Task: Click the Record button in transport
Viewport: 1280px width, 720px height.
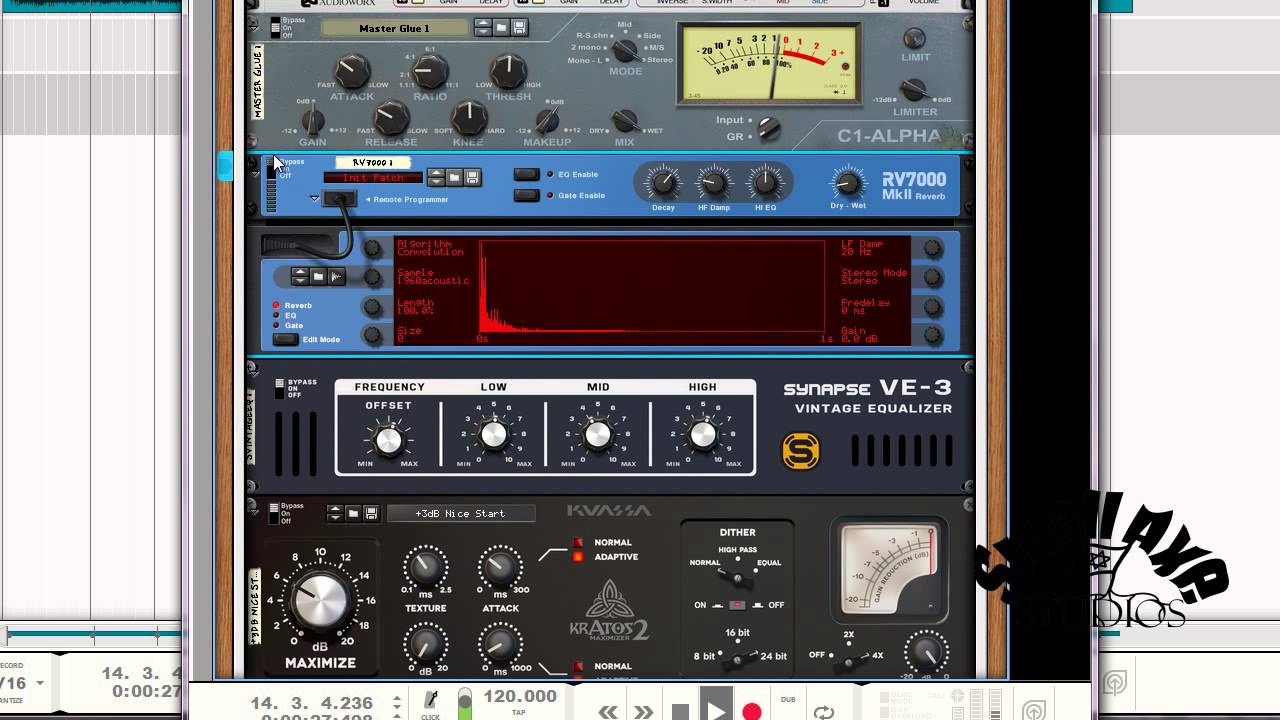Action: pyautogui.click(x=752, y=712)
